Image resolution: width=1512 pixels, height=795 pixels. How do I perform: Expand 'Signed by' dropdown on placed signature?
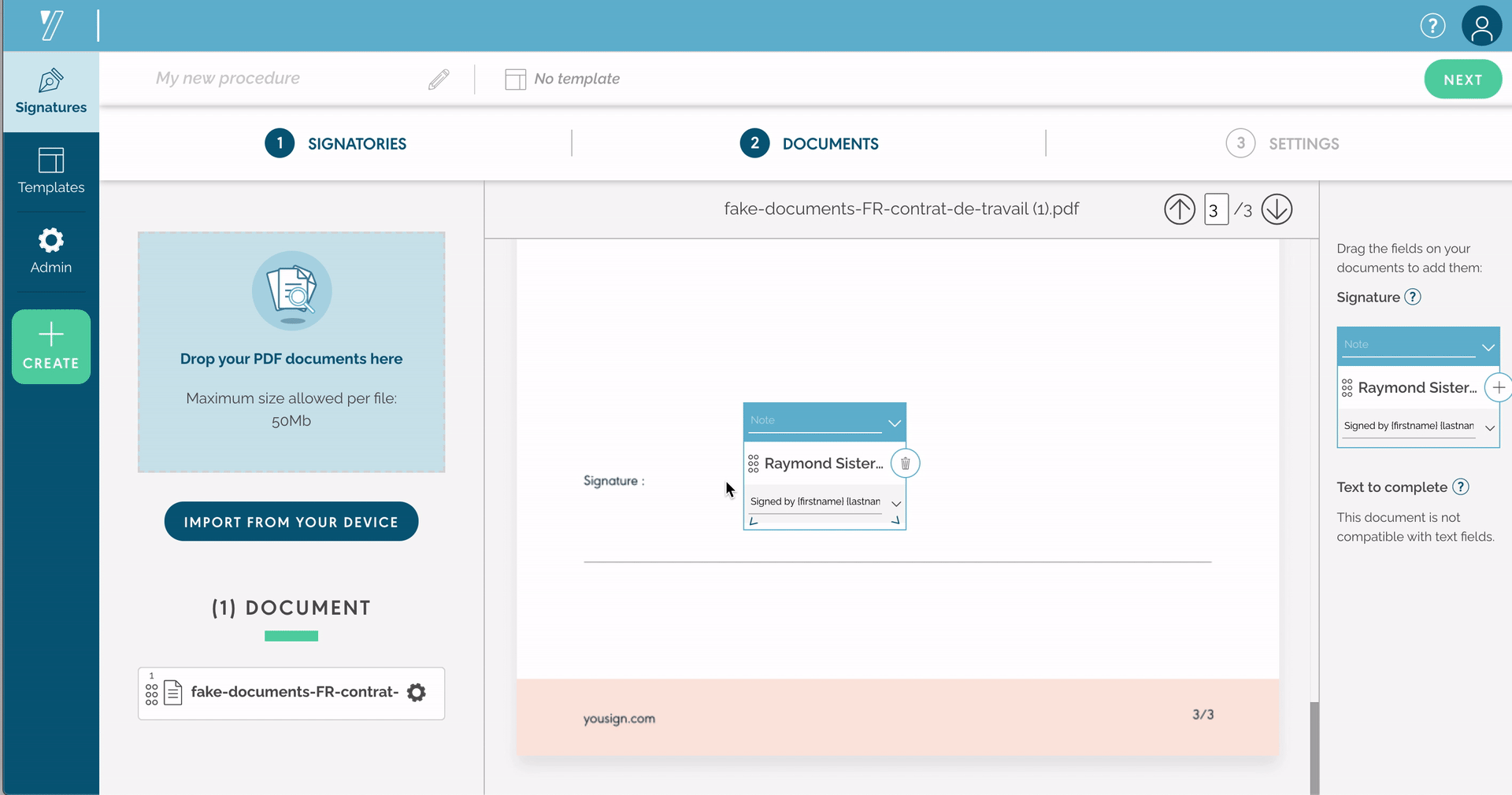click(x=895, y=504)
